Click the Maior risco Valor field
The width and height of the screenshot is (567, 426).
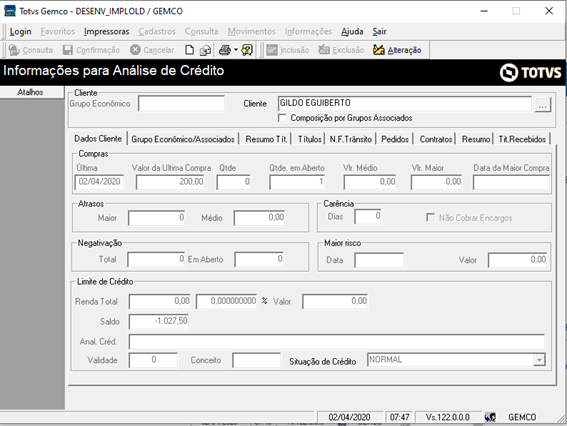[x=518, y=260]
